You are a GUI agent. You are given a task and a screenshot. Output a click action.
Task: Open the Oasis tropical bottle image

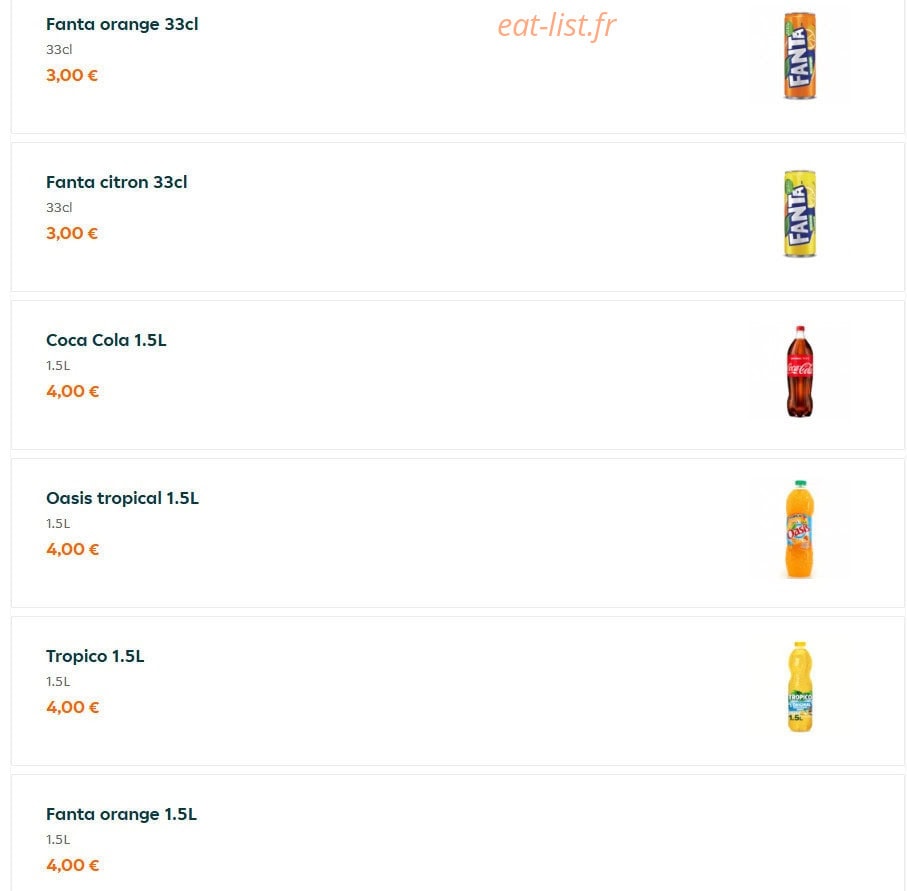coord(799,529)
